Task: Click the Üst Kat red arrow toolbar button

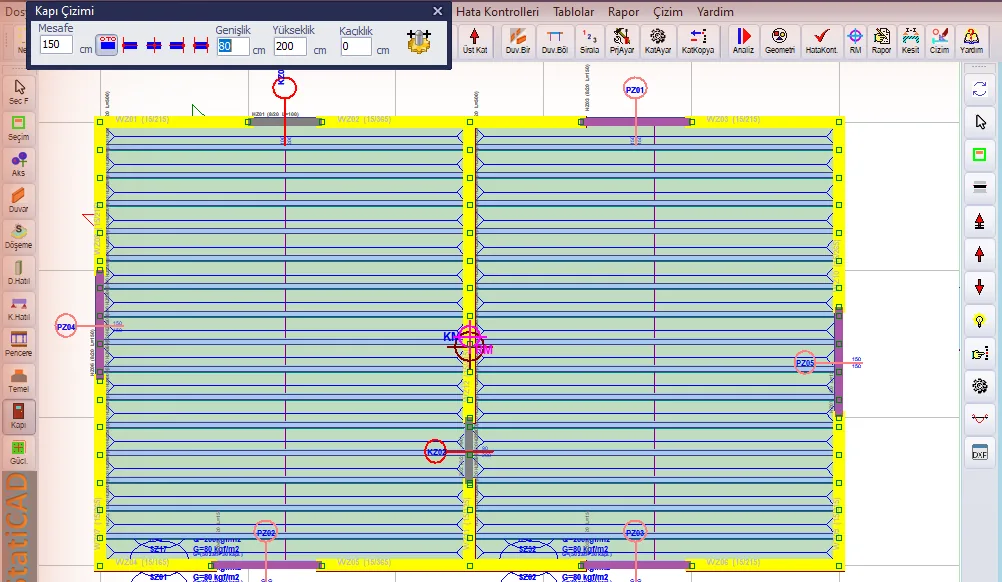Action: click(x=474, y=41)
